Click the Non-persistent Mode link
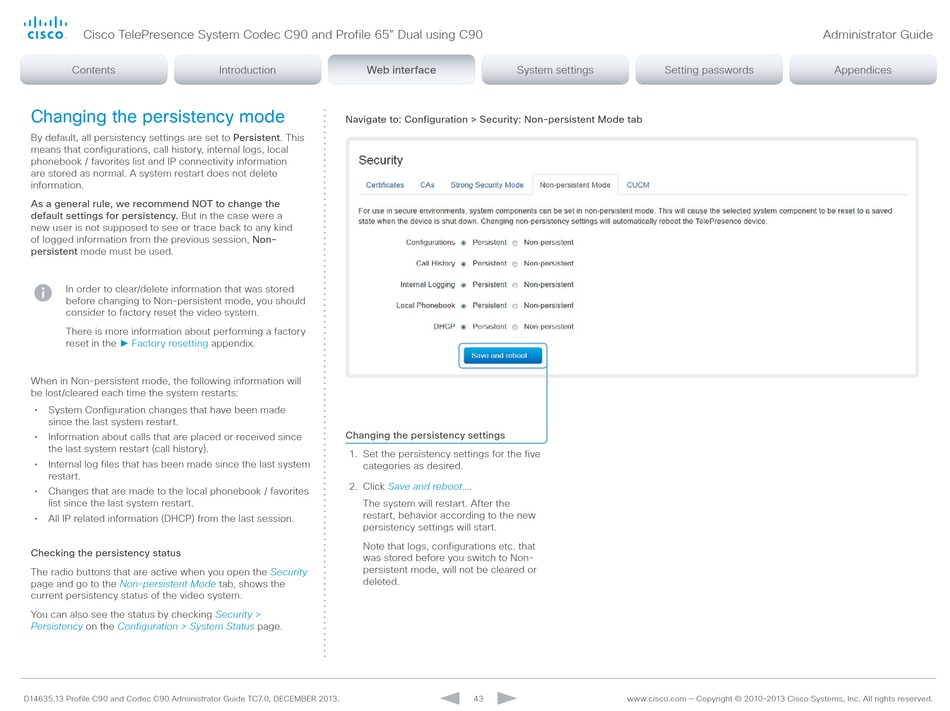Screen dimensions: 950x711 (x=167, y=584)
